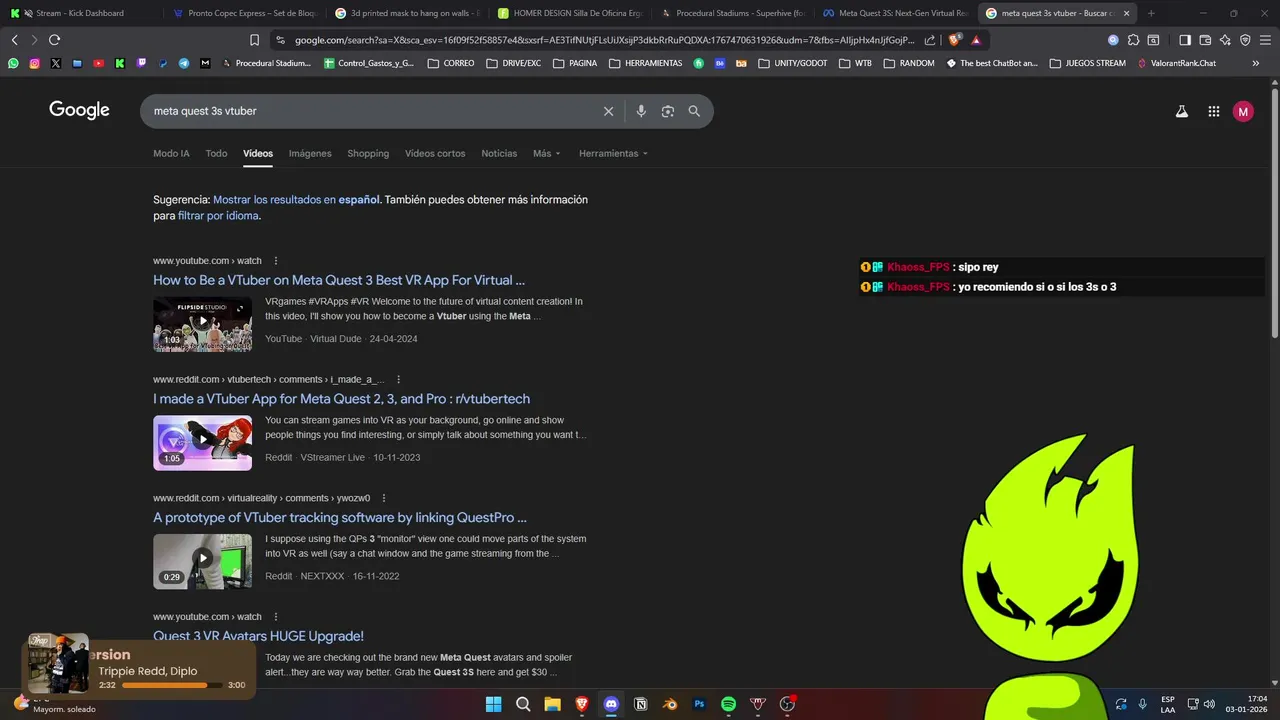This screenshot has height=720, width=1280.
Task: Click the 'filtrar por idioma' link
Action: point(218,216)
